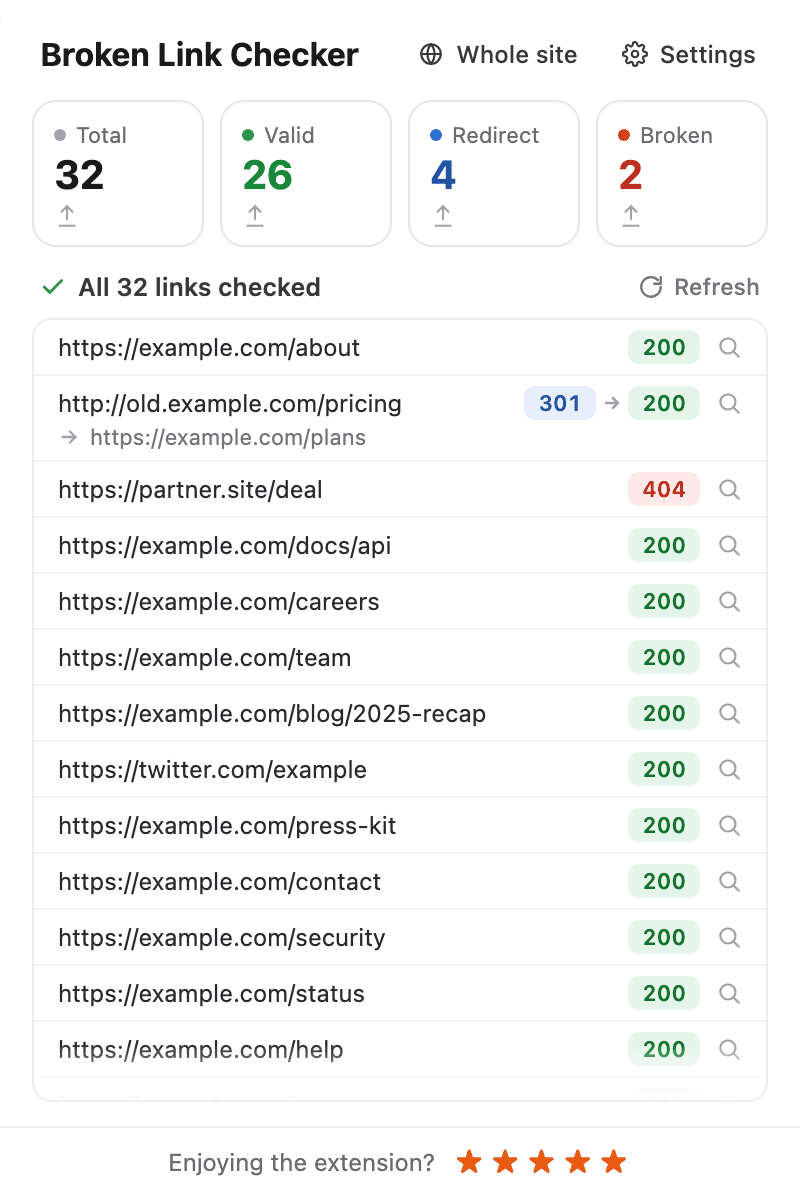Open the https://partner.site/deal URL
800x1200 pixels.
click(x=190, y=490)
